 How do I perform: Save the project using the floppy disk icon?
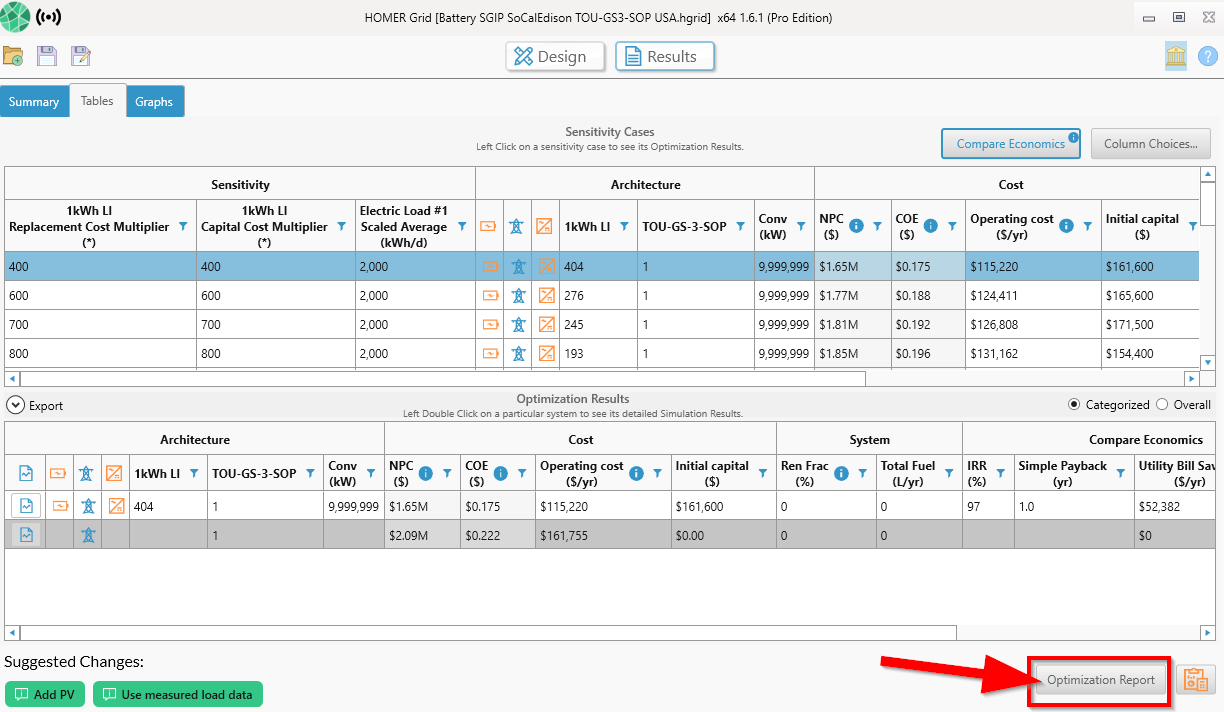(x=46, y=55)
